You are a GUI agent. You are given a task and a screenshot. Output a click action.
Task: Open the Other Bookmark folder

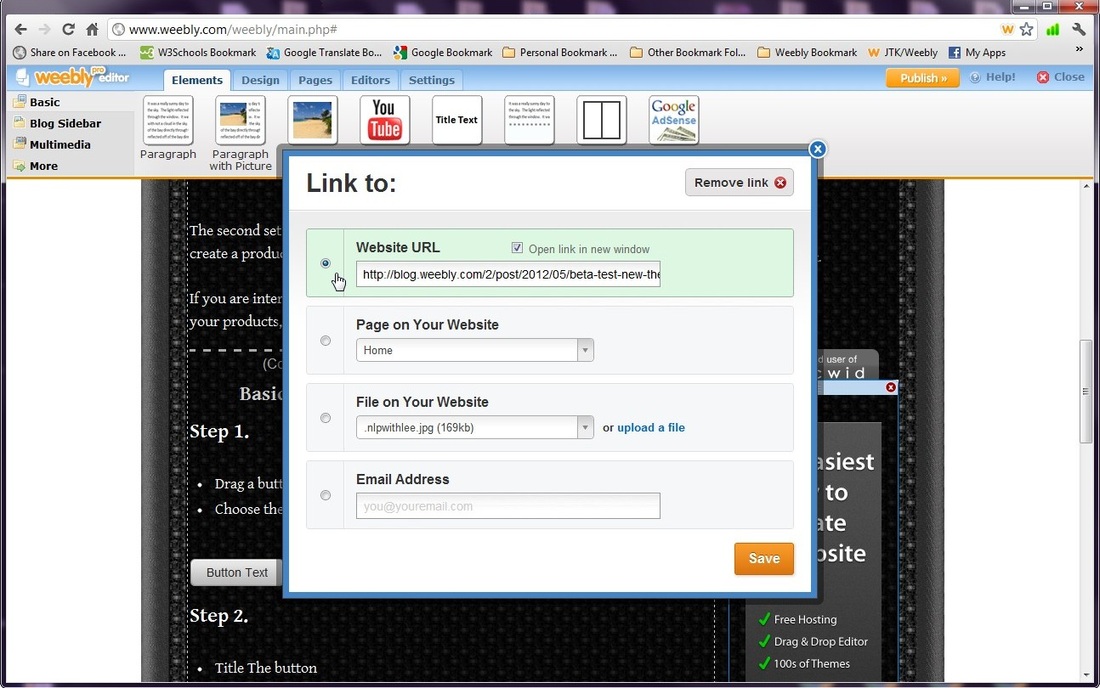click(688, 53)
